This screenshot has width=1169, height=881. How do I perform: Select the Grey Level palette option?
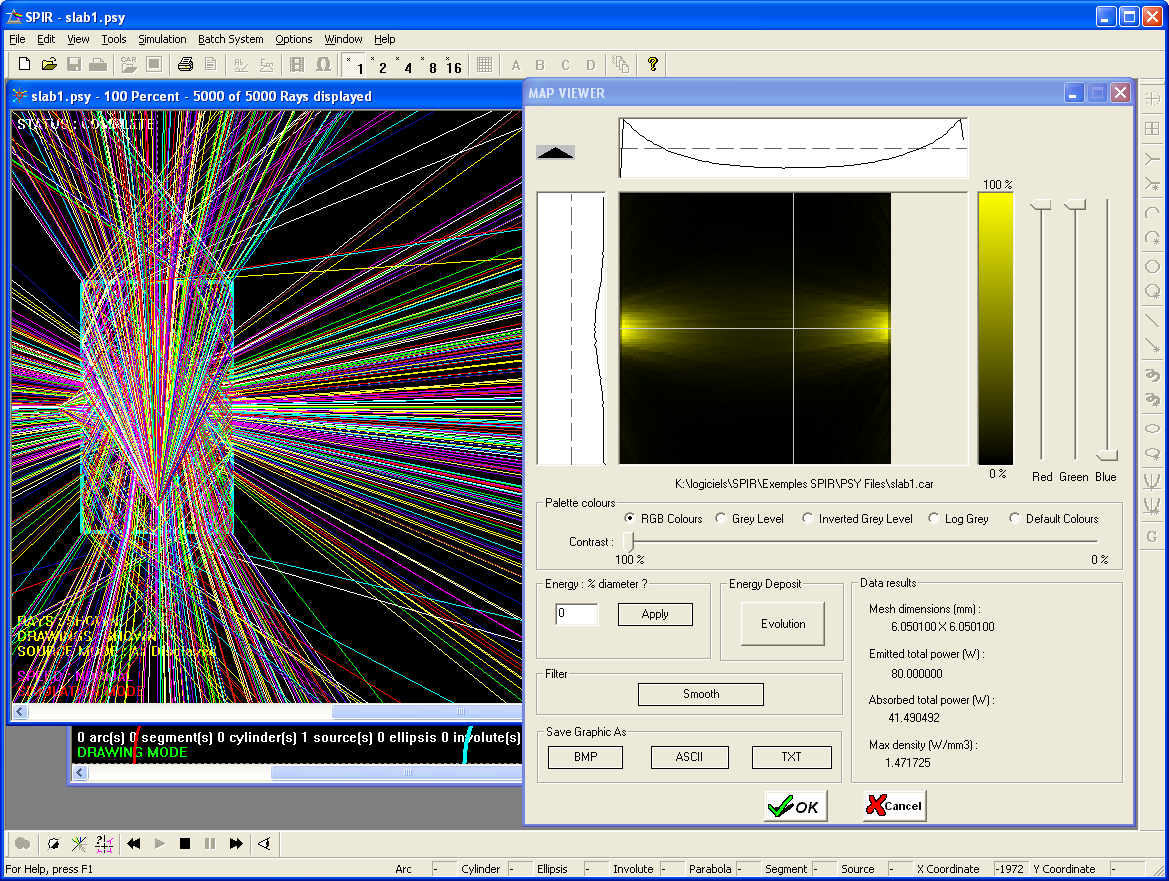(723, 519)
